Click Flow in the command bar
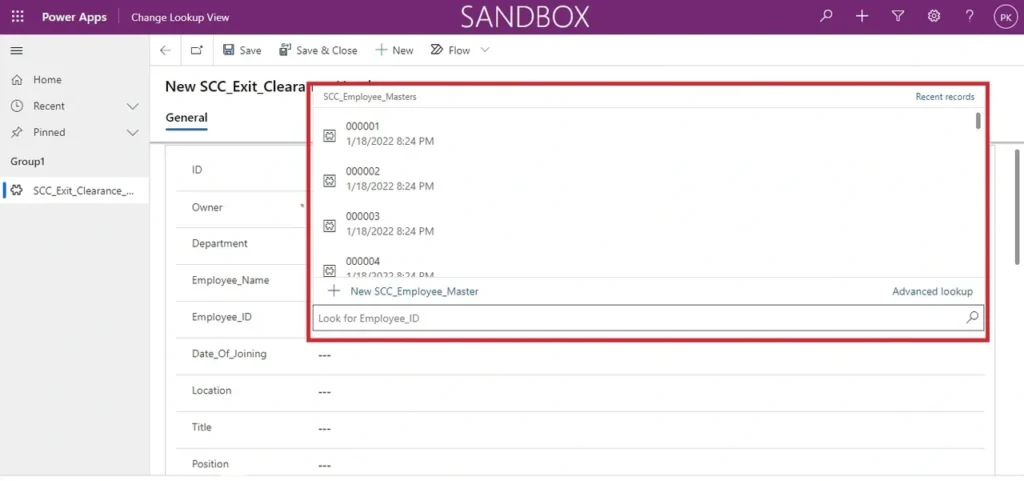Image resolution: width=1024 pixels, height=481 pixels. (x=451, y=50)
